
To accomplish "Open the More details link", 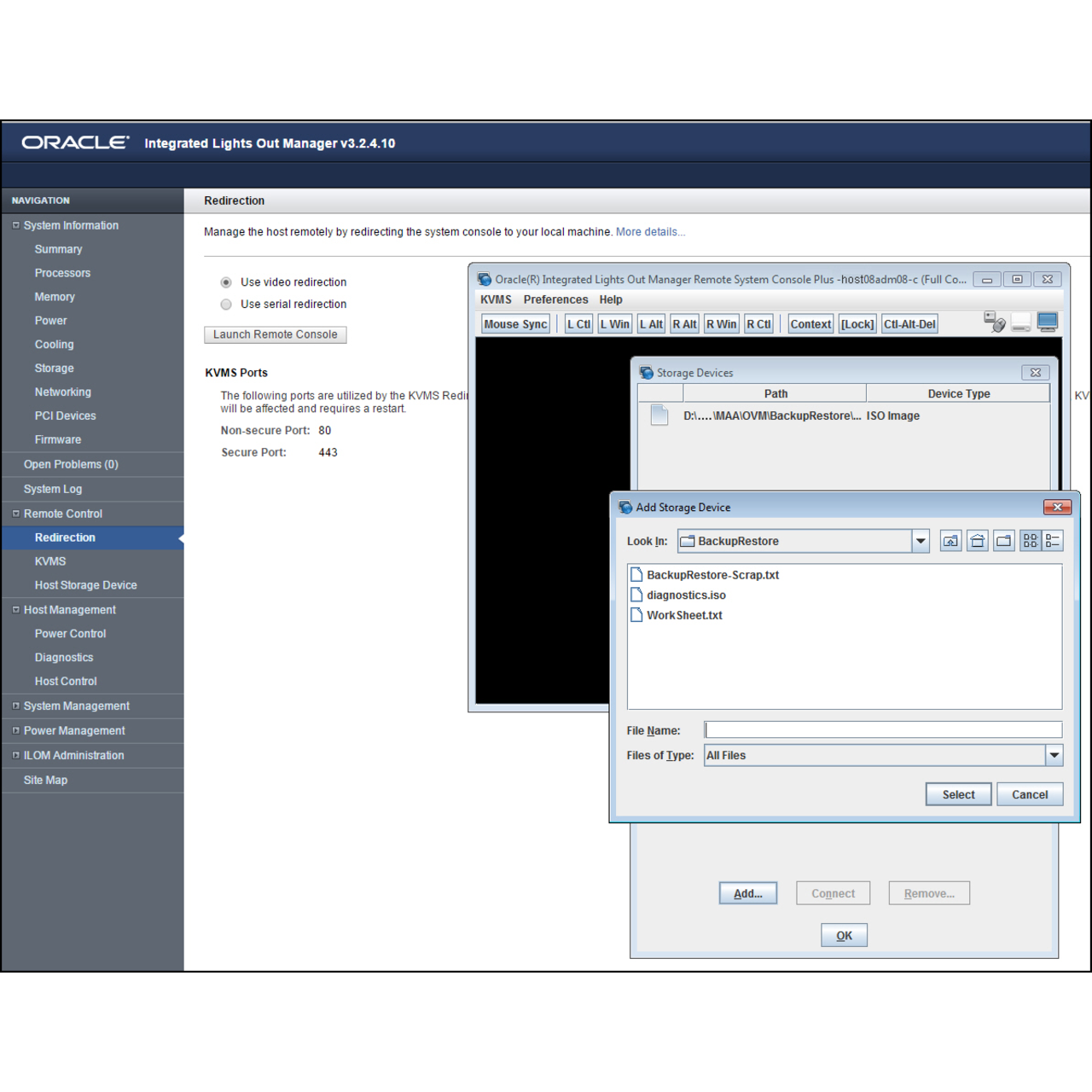I will 650,232.
